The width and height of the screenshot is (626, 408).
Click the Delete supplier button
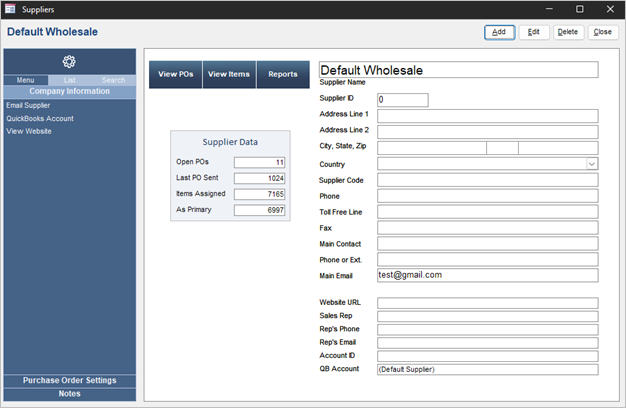567,32
